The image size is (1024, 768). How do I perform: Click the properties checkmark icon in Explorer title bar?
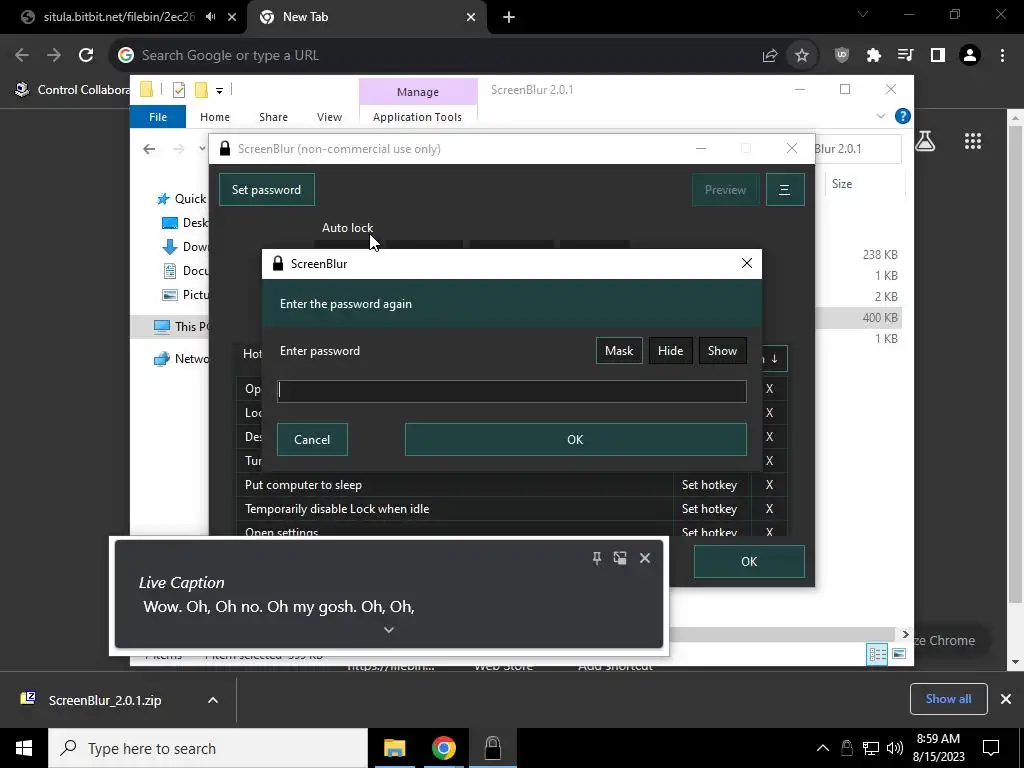pos(178,89)
